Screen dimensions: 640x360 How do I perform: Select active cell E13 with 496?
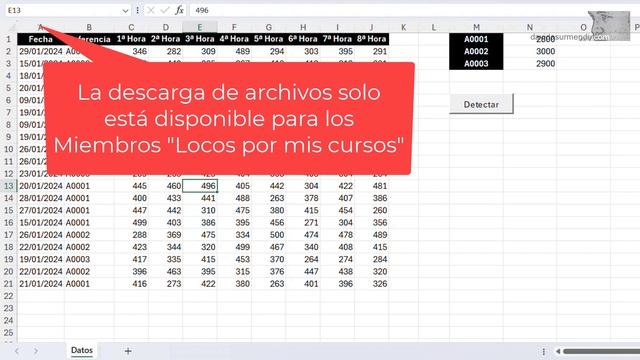pos(200,186)
